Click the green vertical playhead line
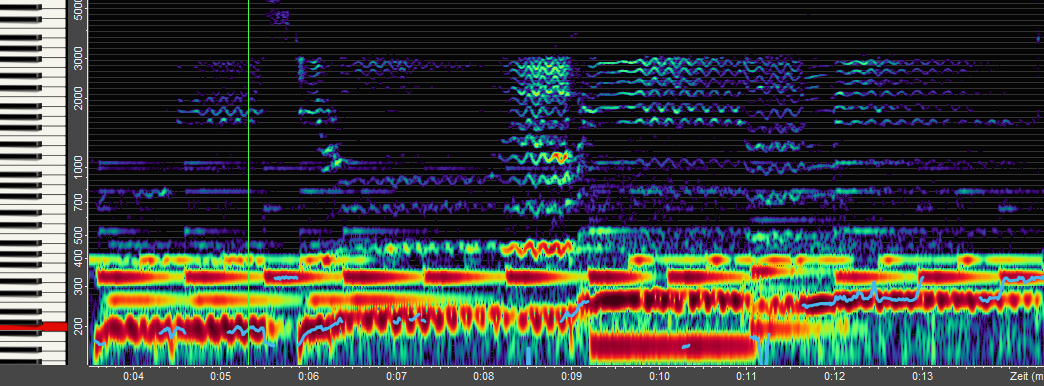This screenshot has width=1044, height=386. point(248,182)
